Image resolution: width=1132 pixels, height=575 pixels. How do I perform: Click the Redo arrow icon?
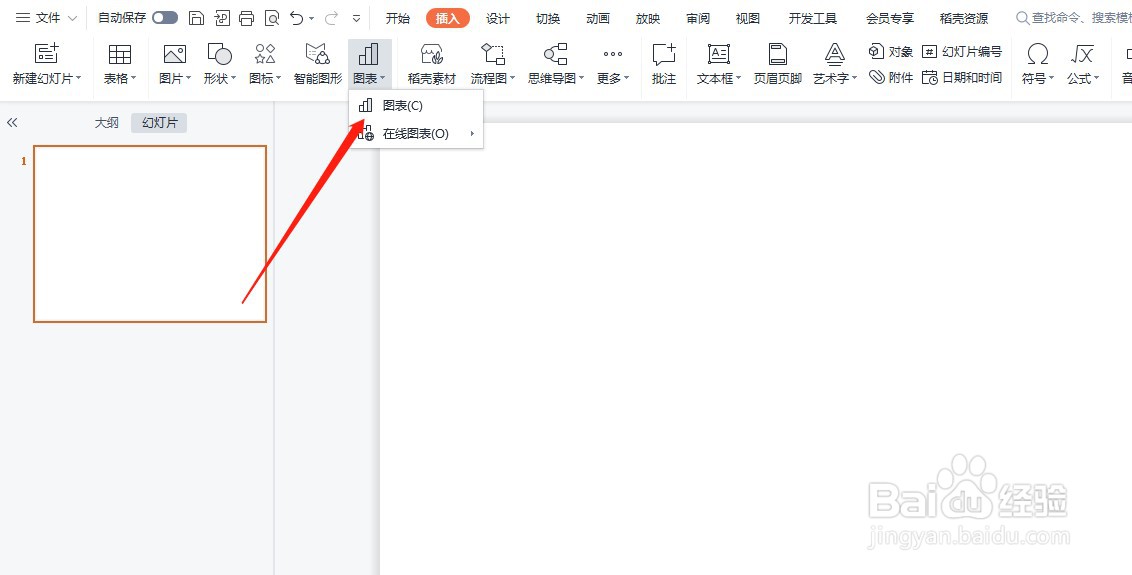point(331,18)
